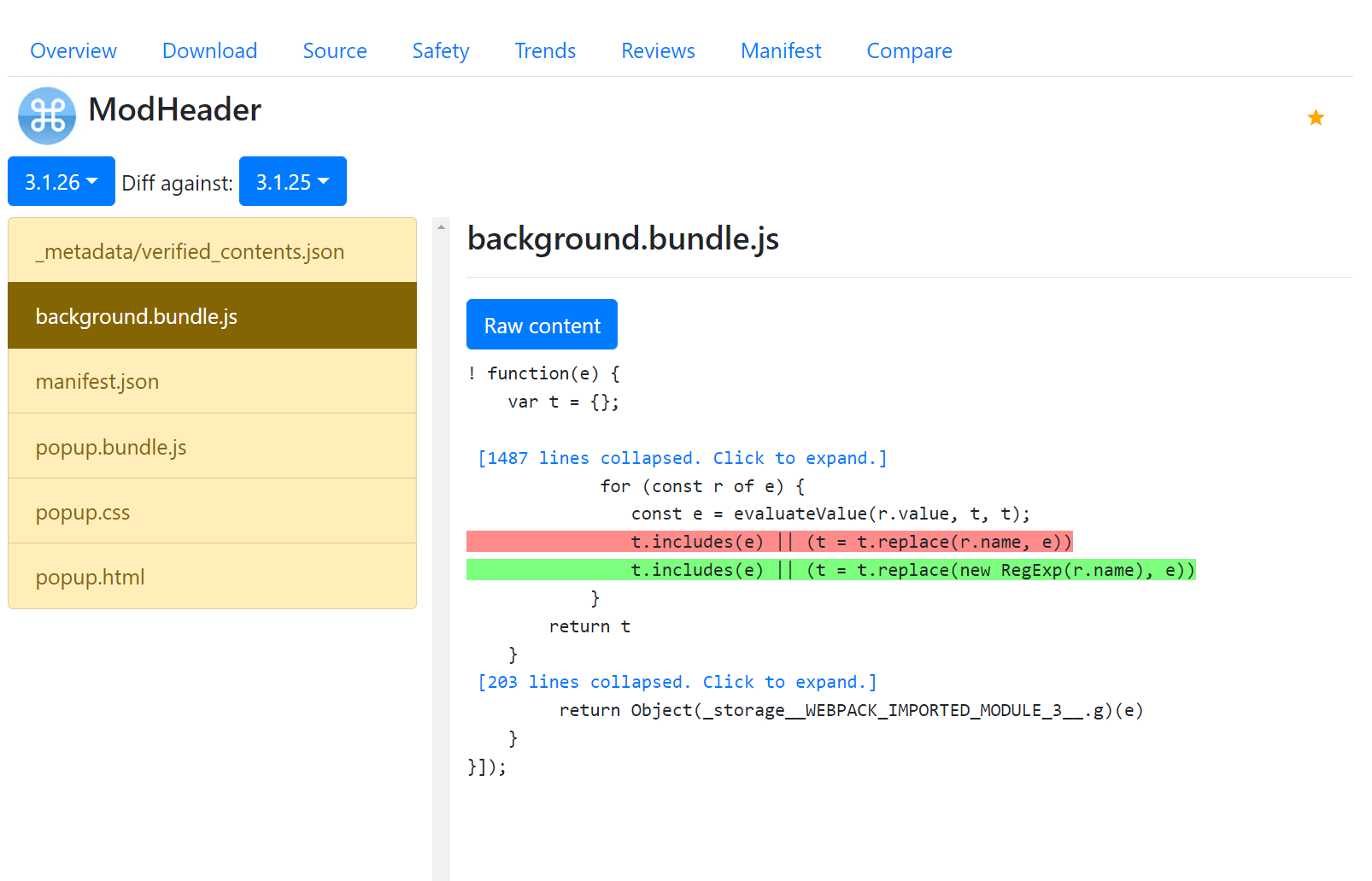
Task: Click the 'Diff against:' label
Action: (x=177, y=183)
